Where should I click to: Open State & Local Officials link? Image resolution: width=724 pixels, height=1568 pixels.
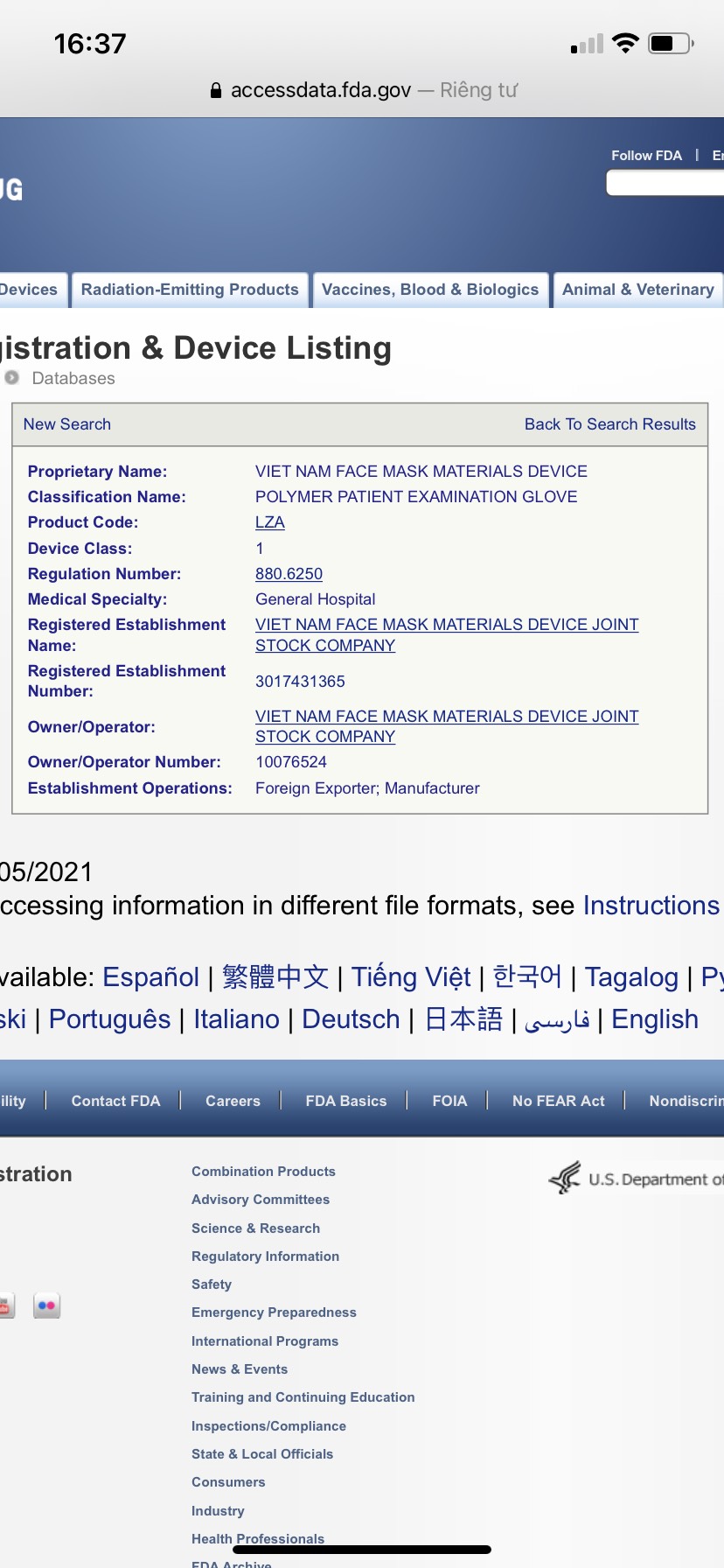262,1454
